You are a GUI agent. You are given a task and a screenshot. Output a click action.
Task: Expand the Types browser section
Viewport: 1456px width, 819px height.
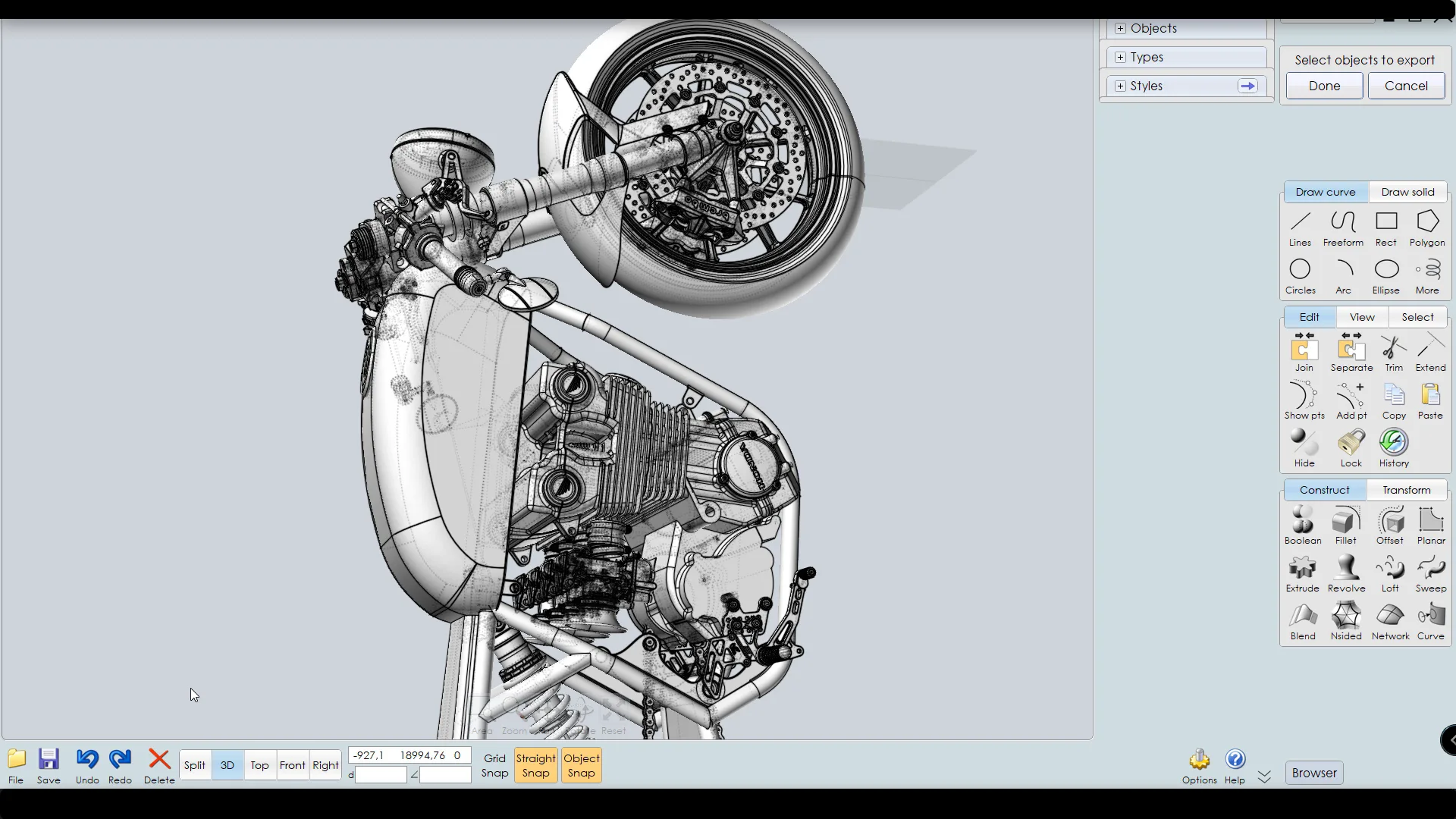pos(1120,58)
